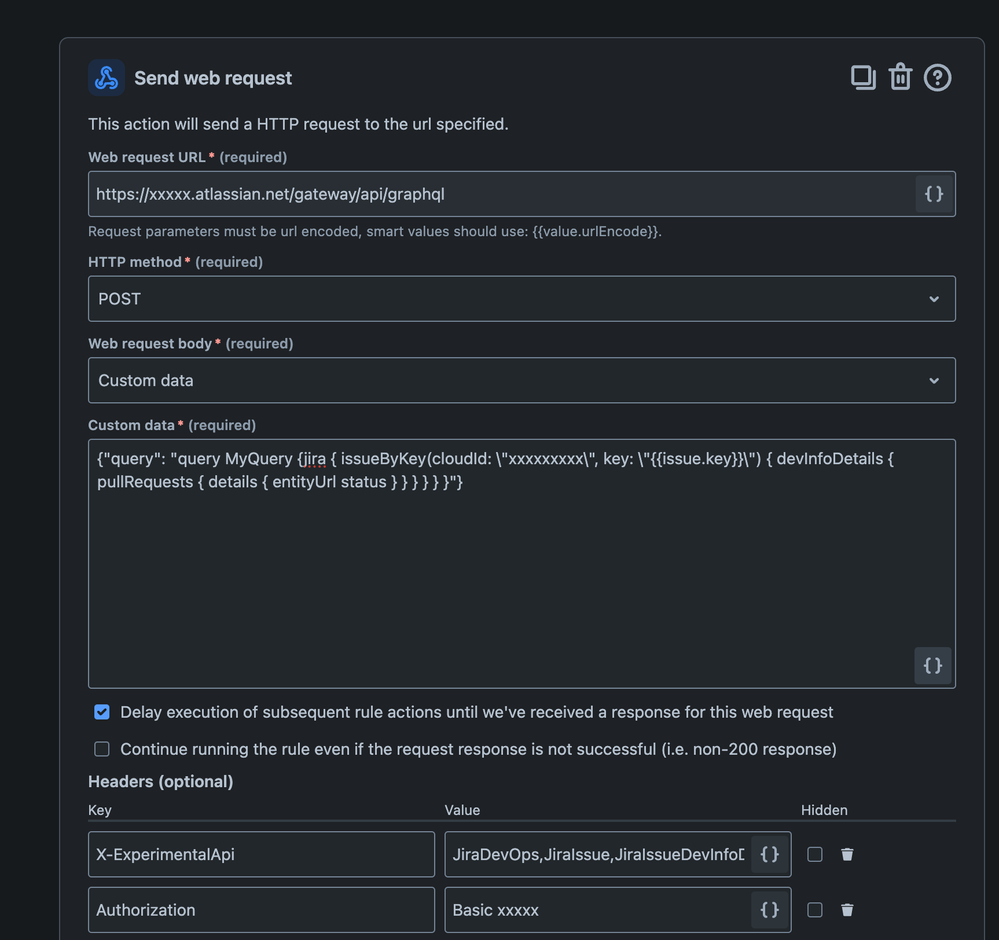This screenshot has height=940, width=999.
Task: Open smart values picker for Custom data
Action: pos(932,665)
